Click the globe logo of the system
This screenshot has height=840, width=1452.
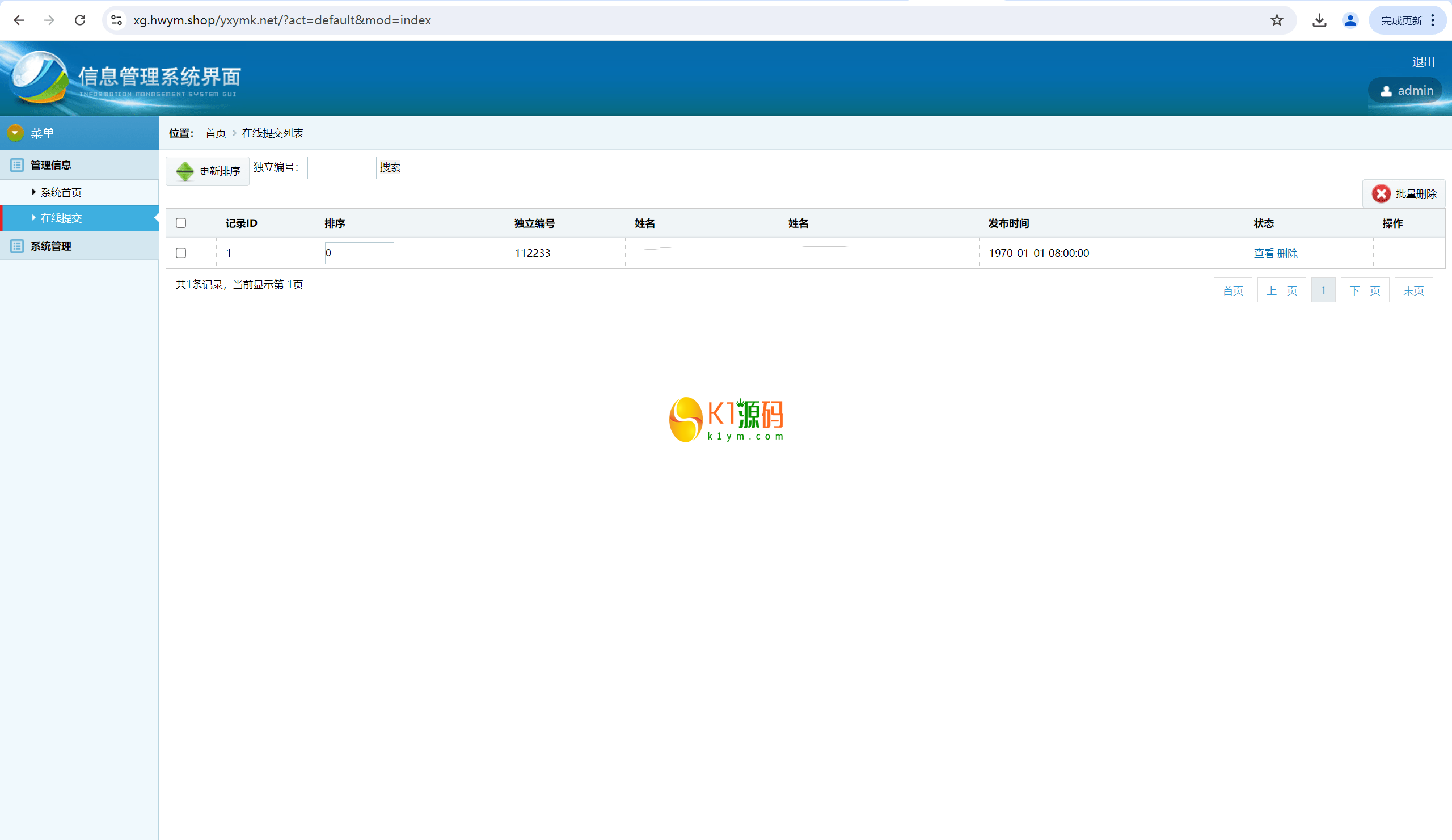40,77
